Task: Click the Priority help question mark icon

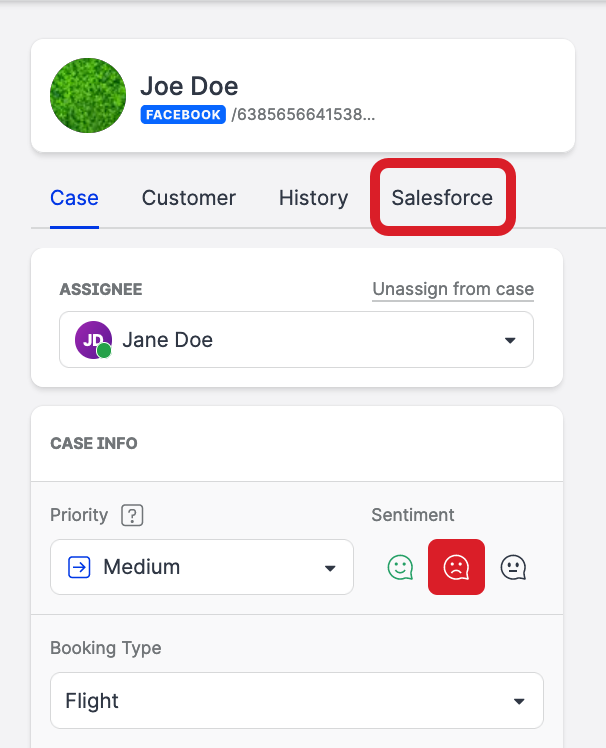Action: click(132, 516)
